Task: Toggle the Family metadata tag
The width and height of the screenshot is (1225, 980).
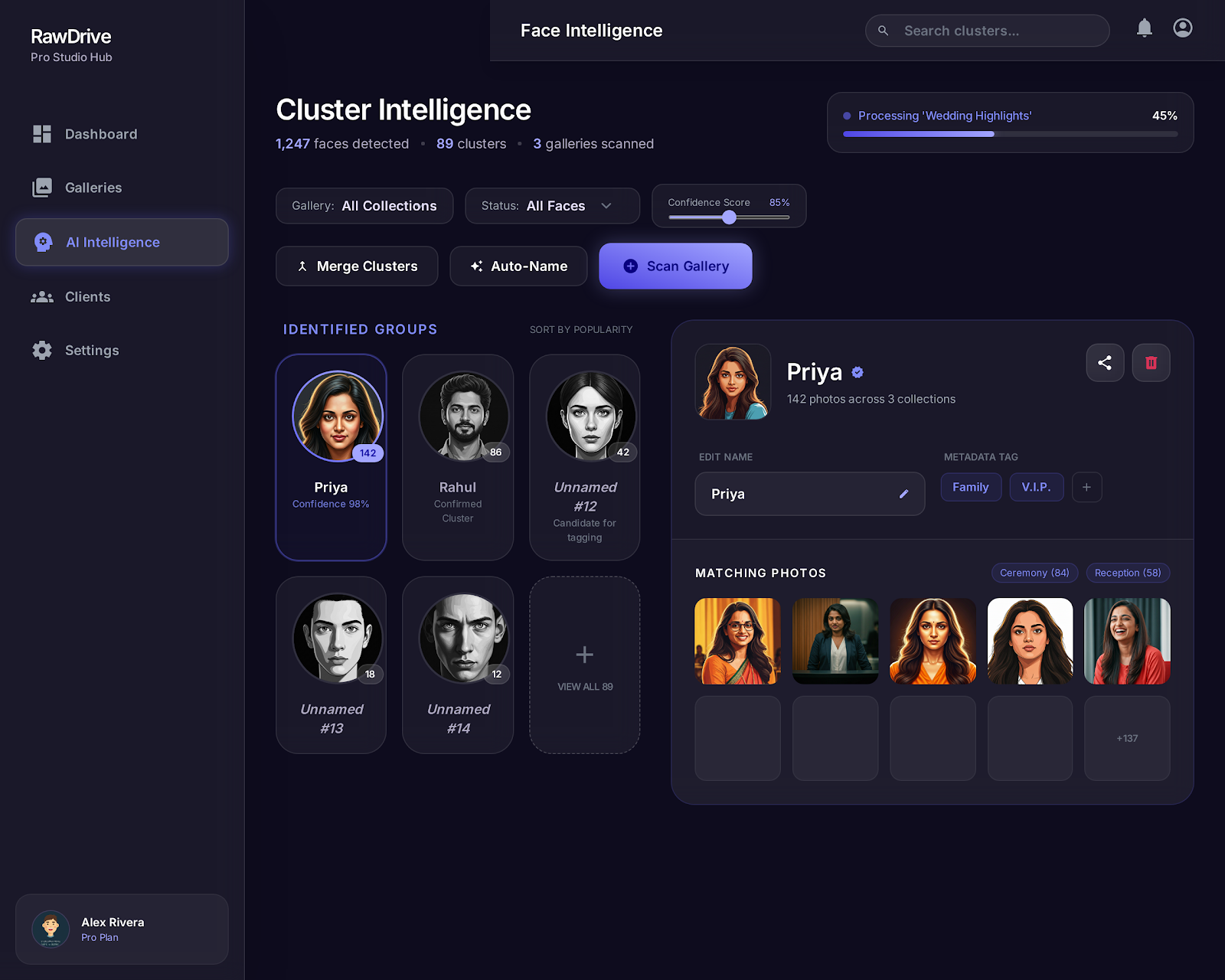Action: tap(970, 487)
